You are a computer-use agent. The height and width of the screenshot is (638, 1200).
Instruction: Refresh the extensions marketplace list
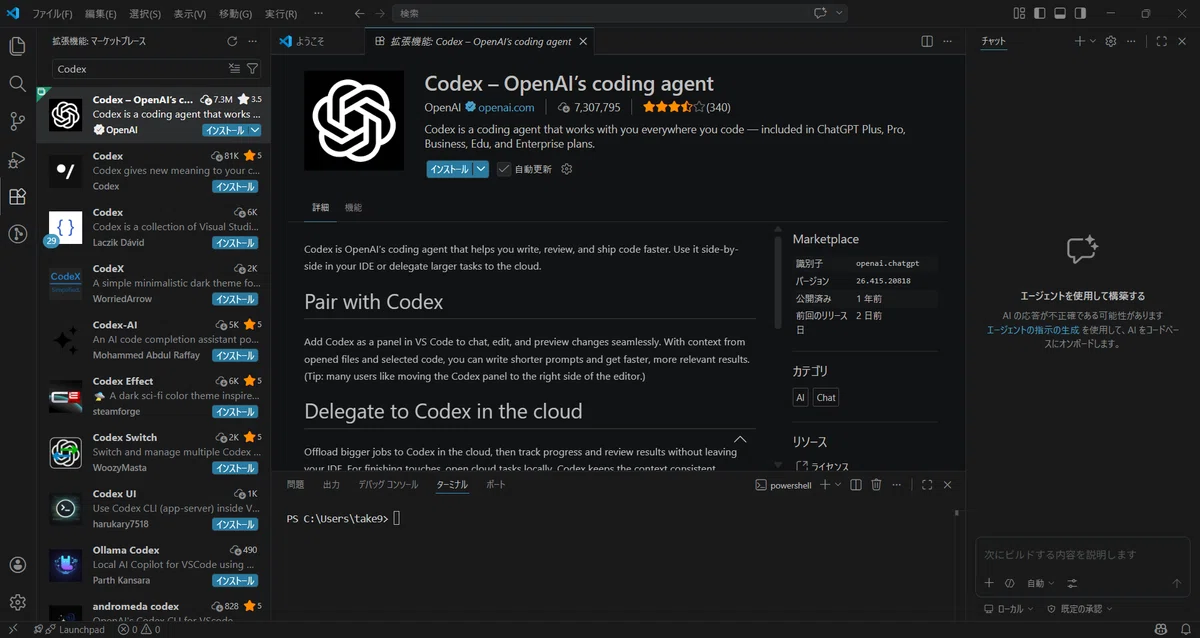coord(232,41)
